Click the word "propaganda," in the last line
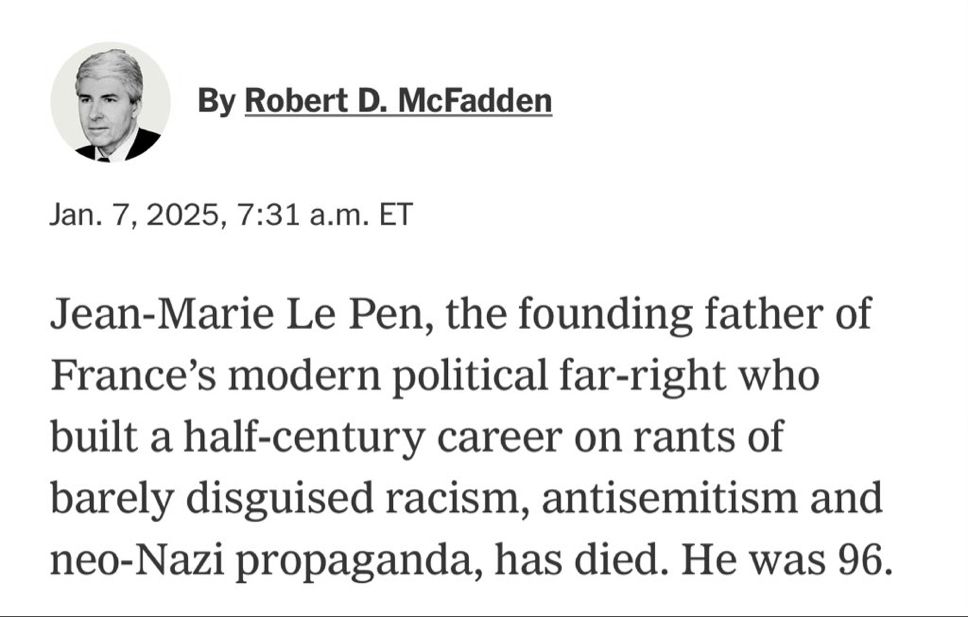Screen dimensions: 968x617 (x=359, y=562)
